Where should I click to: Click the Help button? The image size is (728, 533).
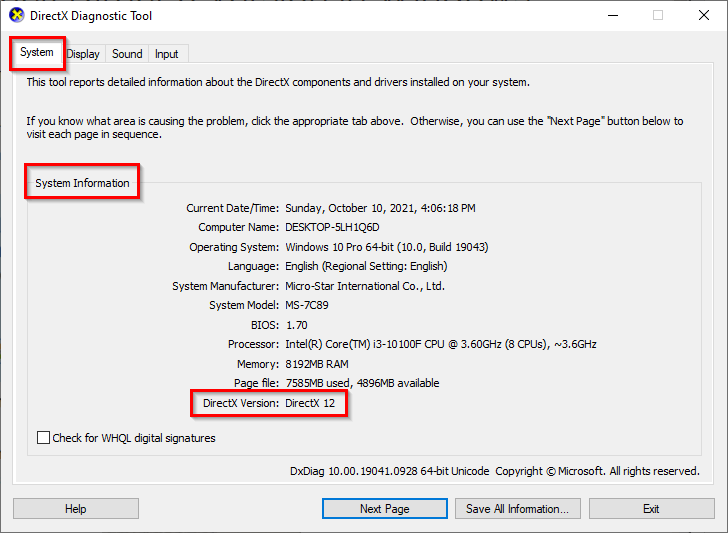76,509
